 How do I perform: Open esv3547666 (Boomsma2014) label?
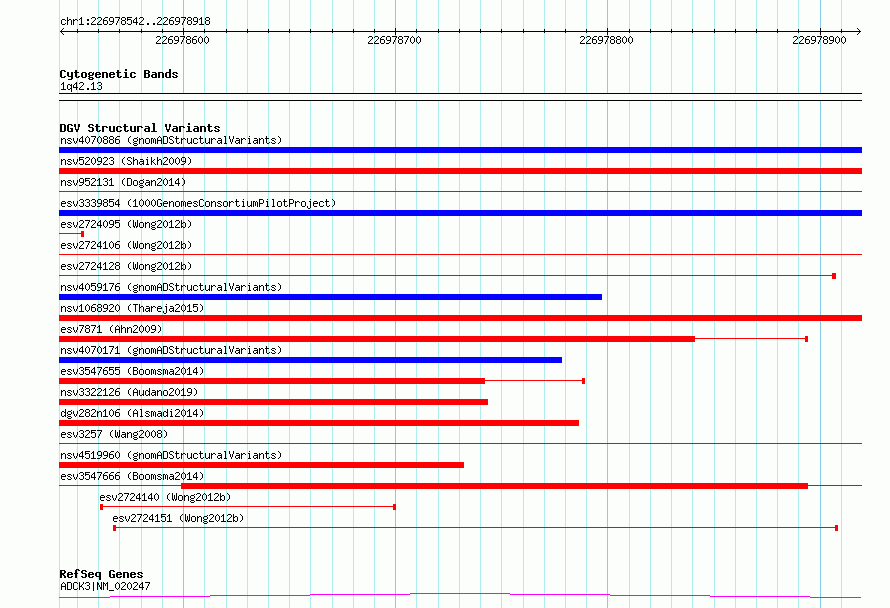tap(132, 476)
